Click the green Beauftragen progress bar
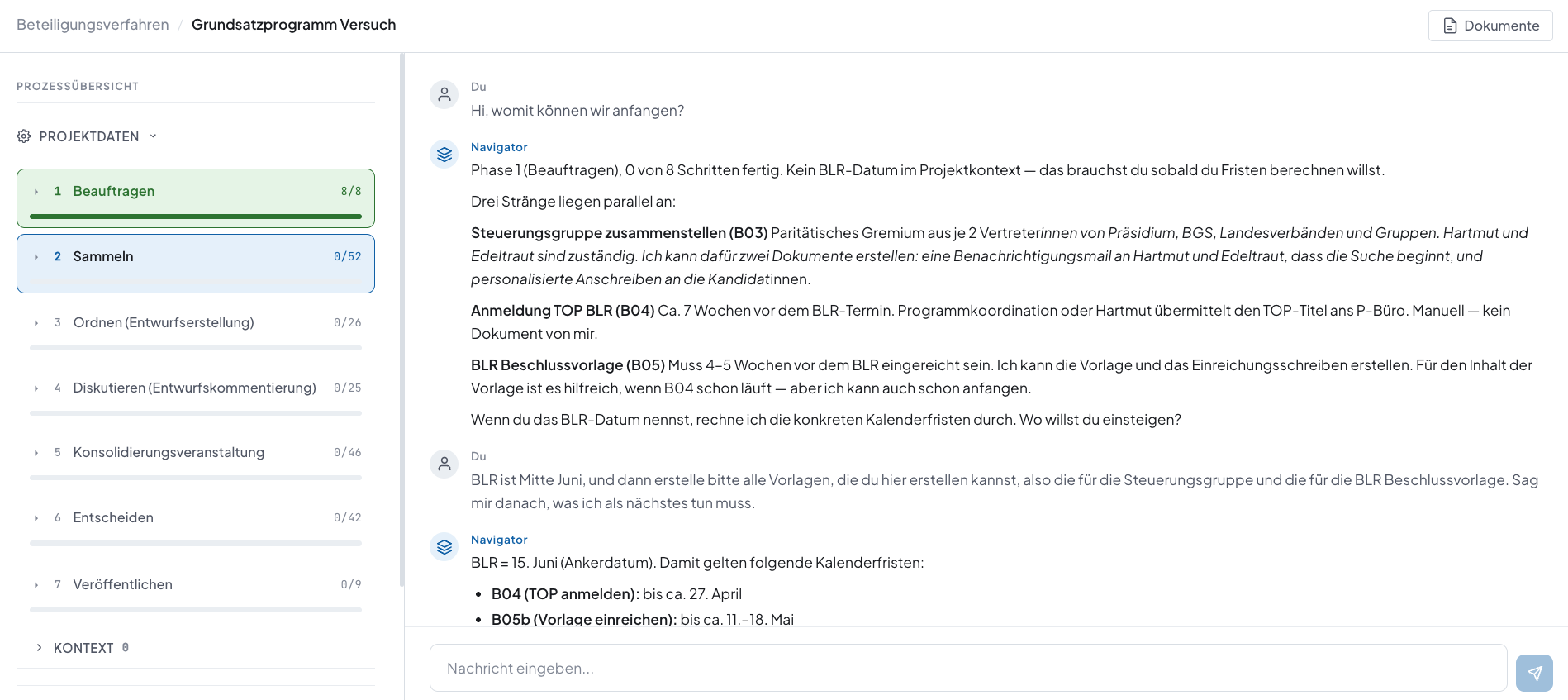 click(x=196, y=217)
